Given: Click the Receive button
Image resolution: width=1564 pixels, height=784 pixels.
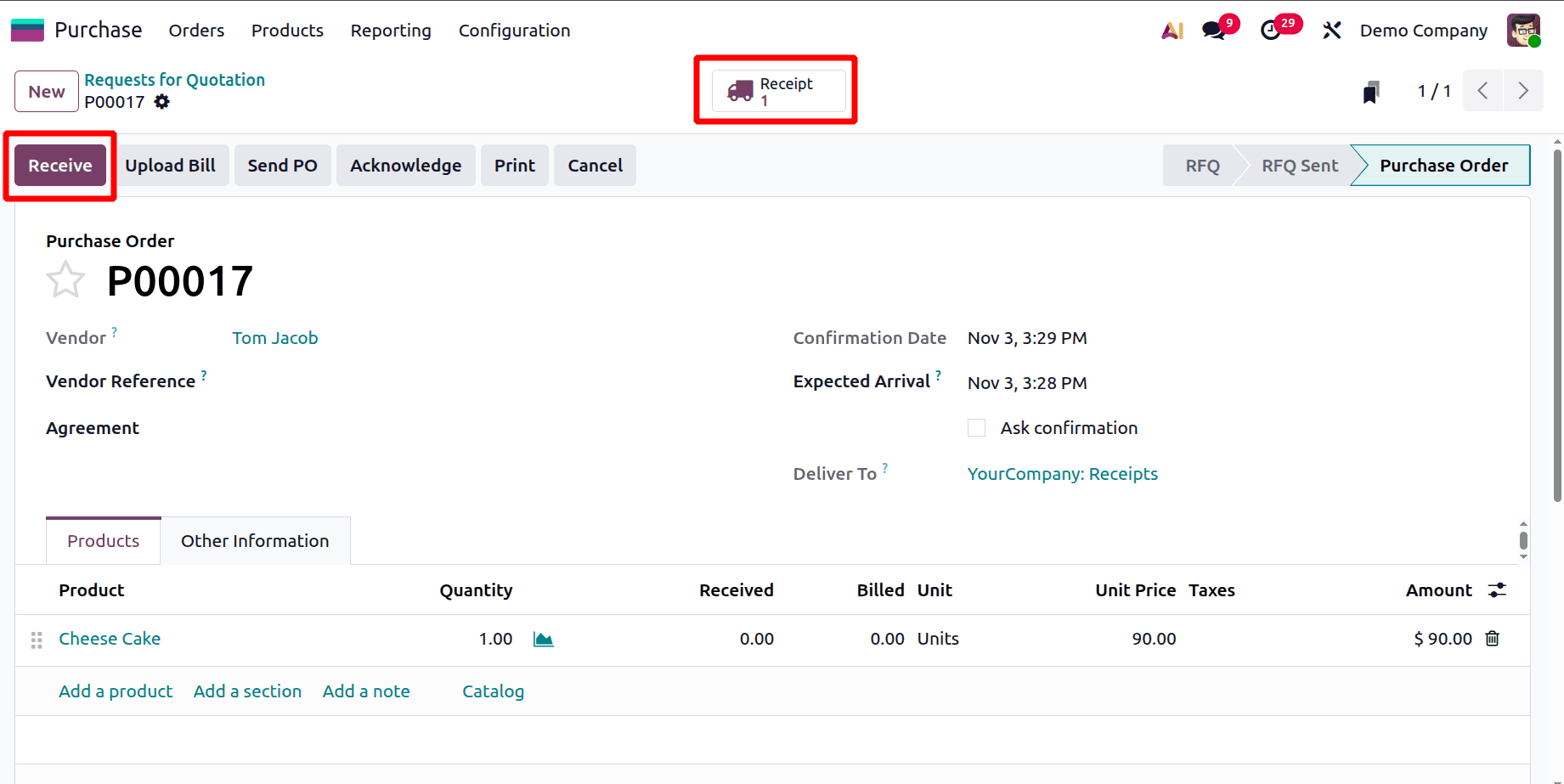Looking at the screenshot, I should click(x=59, y=165).
